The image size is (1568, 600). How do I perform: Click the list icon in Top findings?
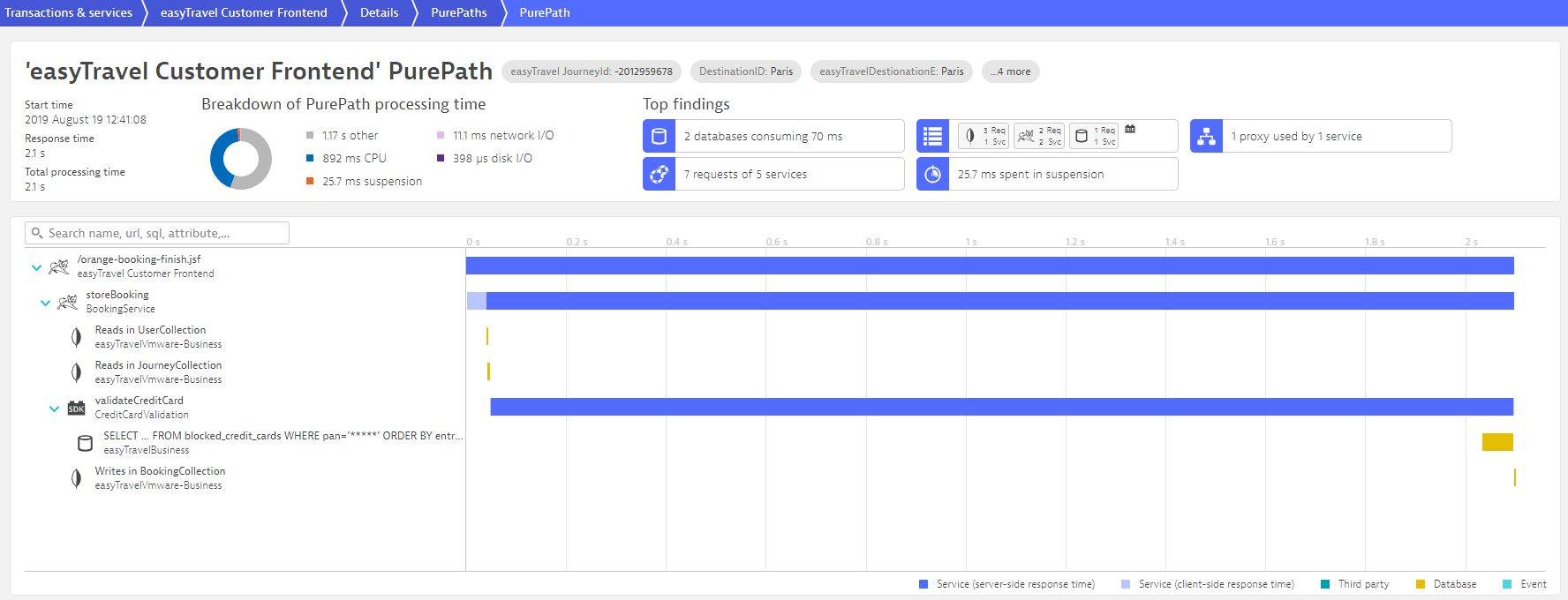(x=932, y=136)
